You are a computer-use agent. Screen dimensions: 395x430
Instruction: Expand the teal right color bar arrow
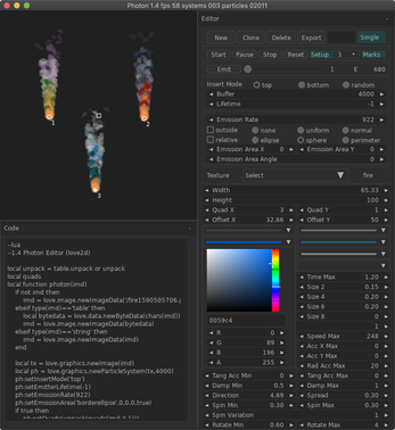[383, 242]
